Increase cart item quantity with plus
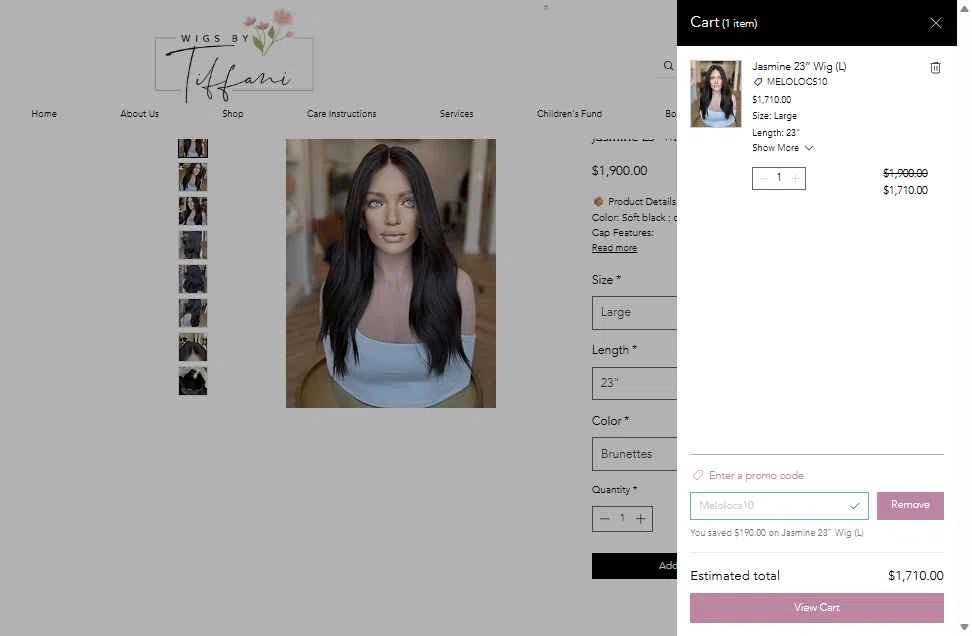Image resolution: width=972 pixels, height=636 pixels. [795, 179]
